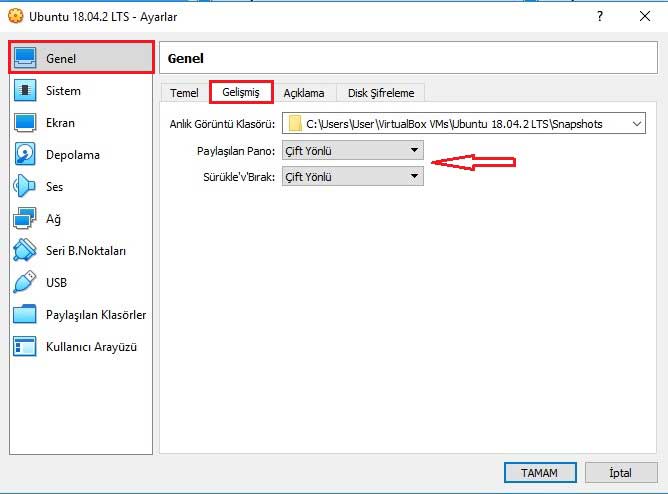
Task: Cancel with the İptal button
Action: point(621,473)
